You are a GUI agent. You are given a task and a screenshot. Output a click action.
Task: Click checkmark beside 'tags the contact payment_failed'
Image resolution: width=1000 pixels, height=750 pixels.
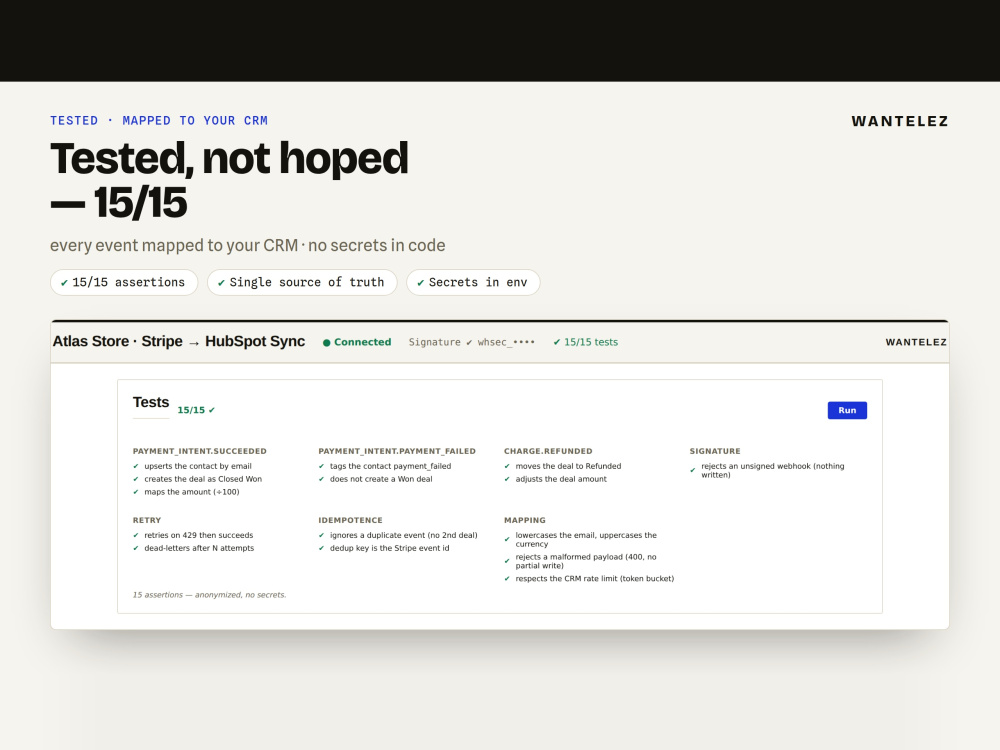coord(321,466)
